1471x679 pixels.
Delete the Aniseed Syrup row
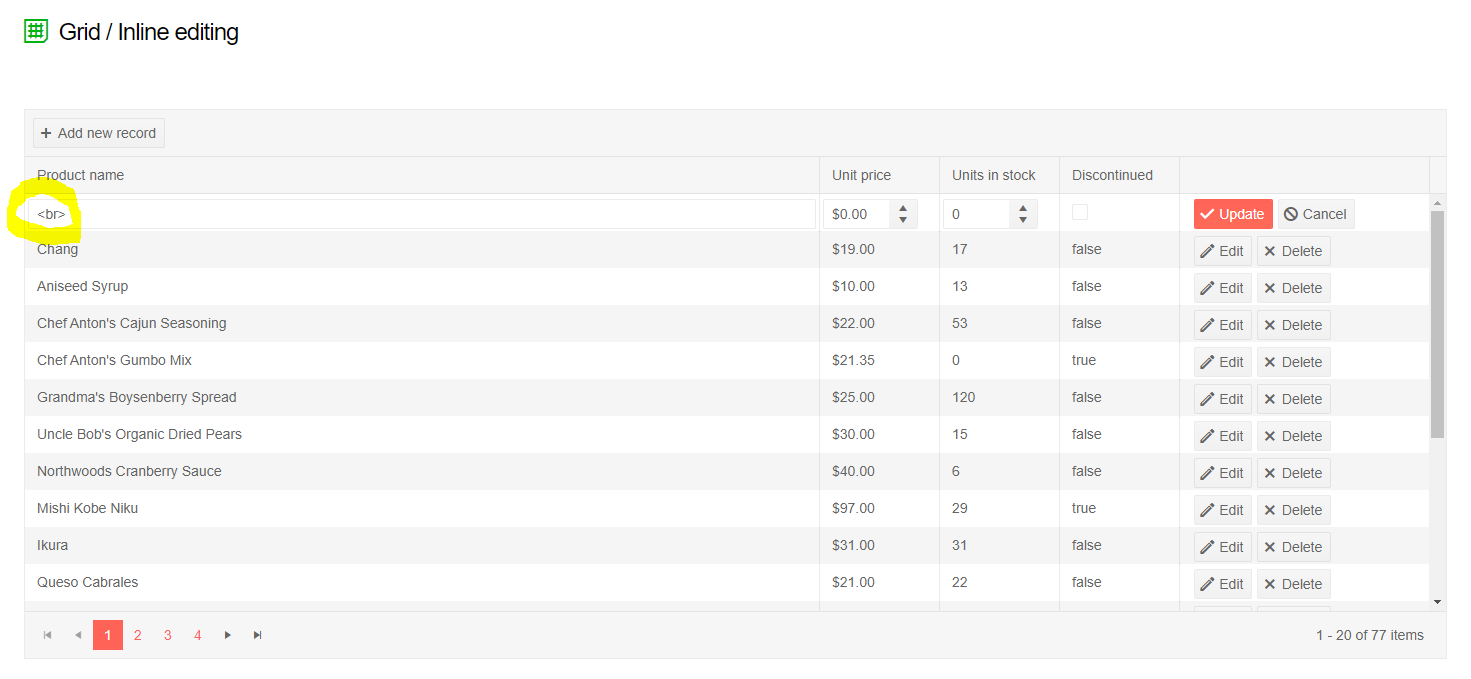click(1293, 288)
